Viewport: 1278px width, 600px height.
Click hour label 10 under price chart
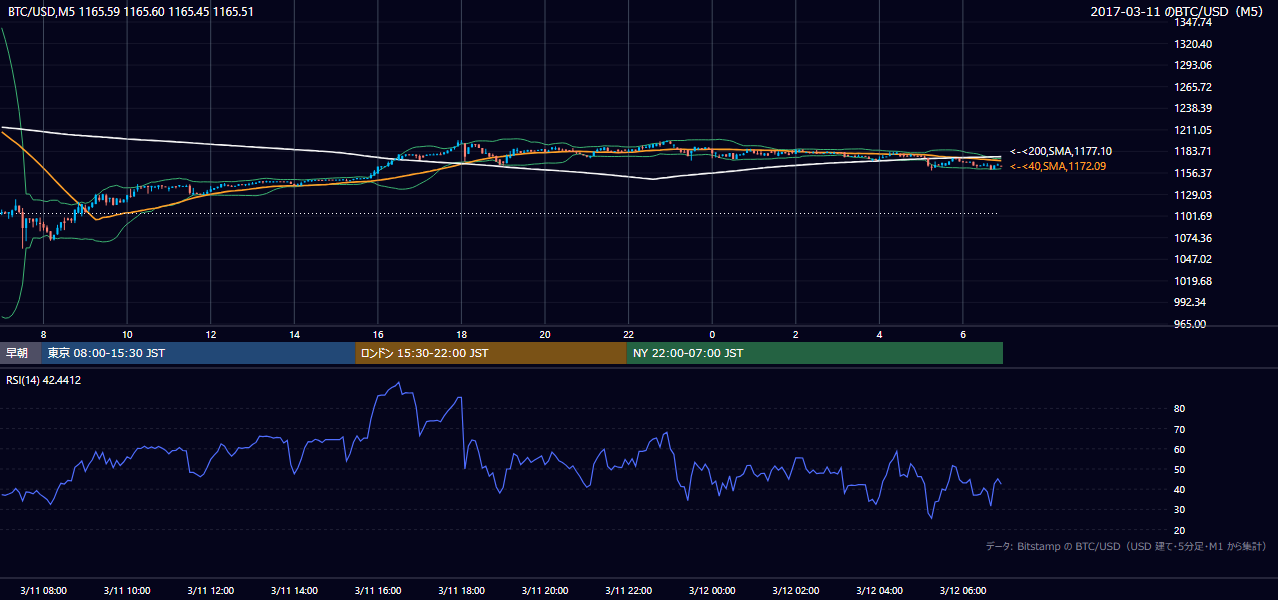pyautogui.click(x=127, y=334)
